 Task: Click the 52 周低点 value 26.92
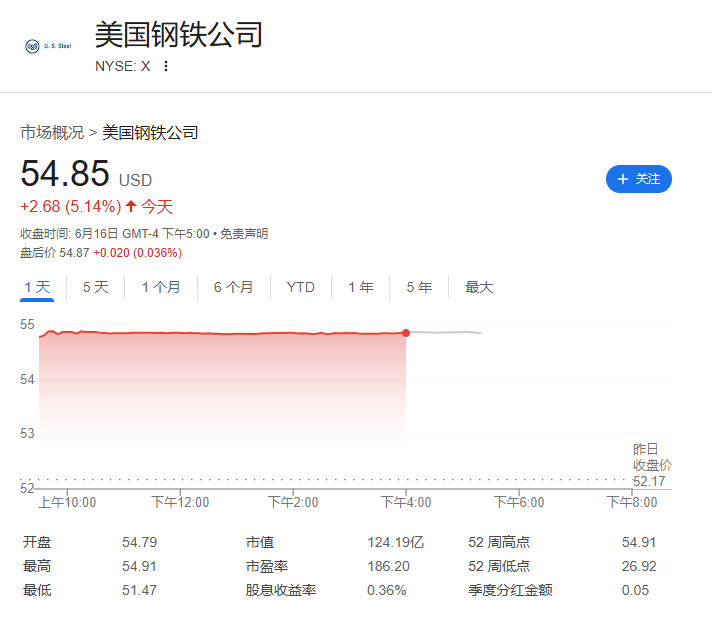(639, 566)
